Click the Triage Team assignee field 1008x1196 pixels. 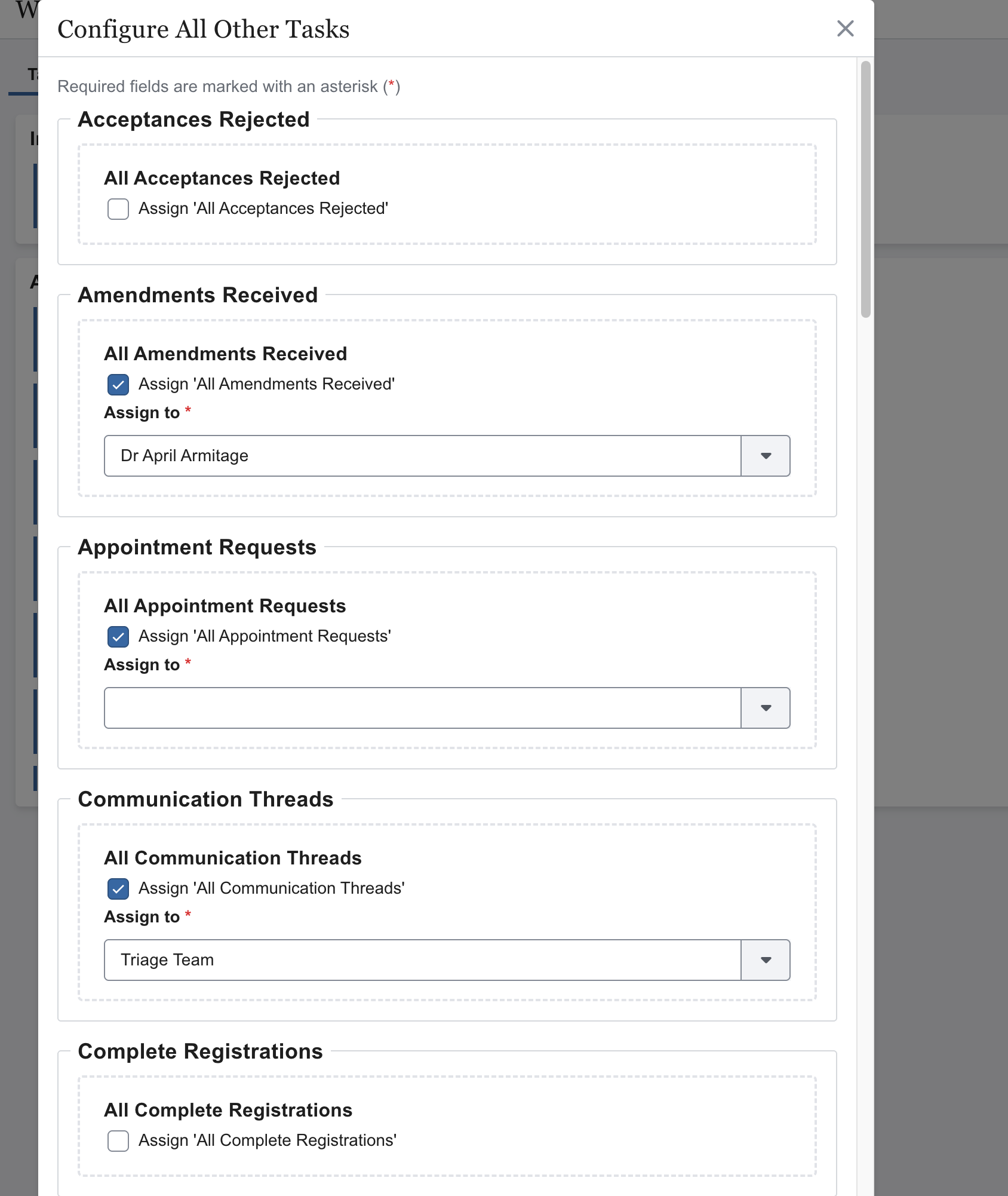[x=422, y=960]
